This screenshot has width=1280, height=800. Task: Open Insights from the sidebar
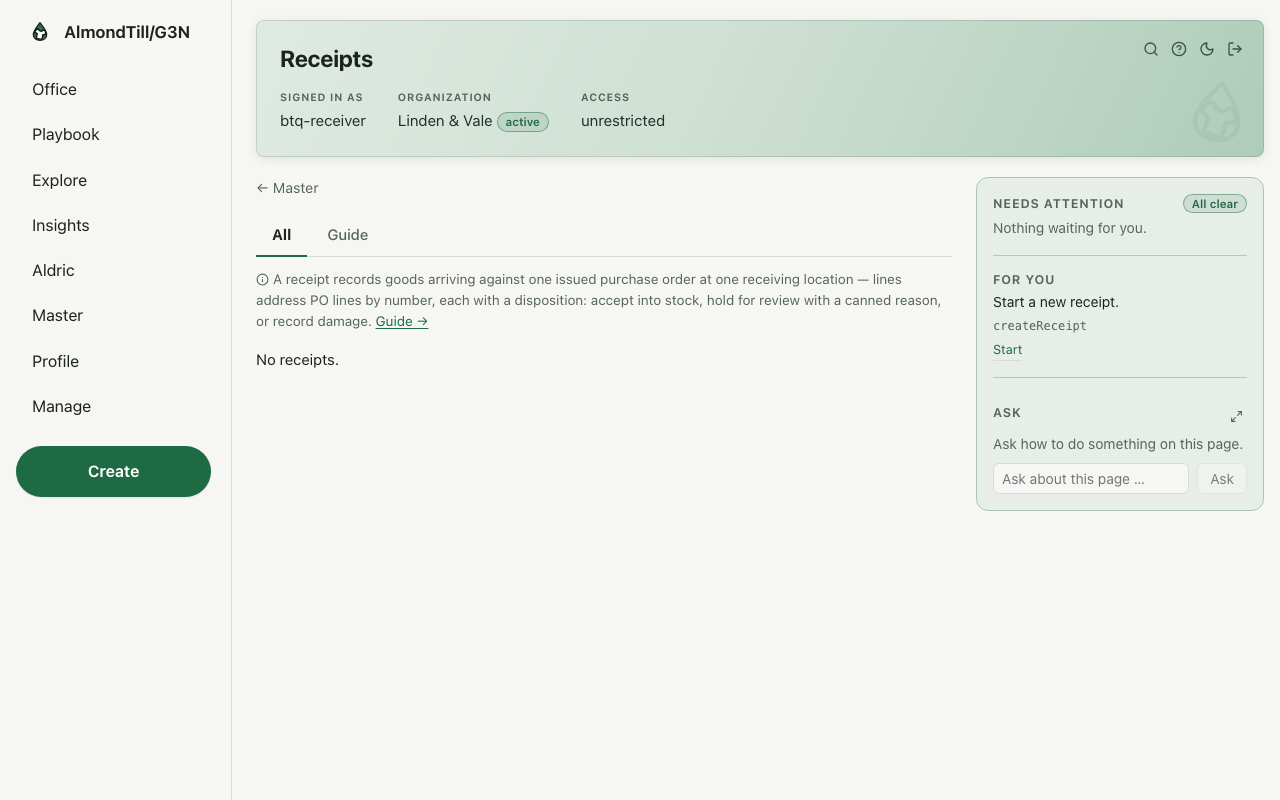61,225
